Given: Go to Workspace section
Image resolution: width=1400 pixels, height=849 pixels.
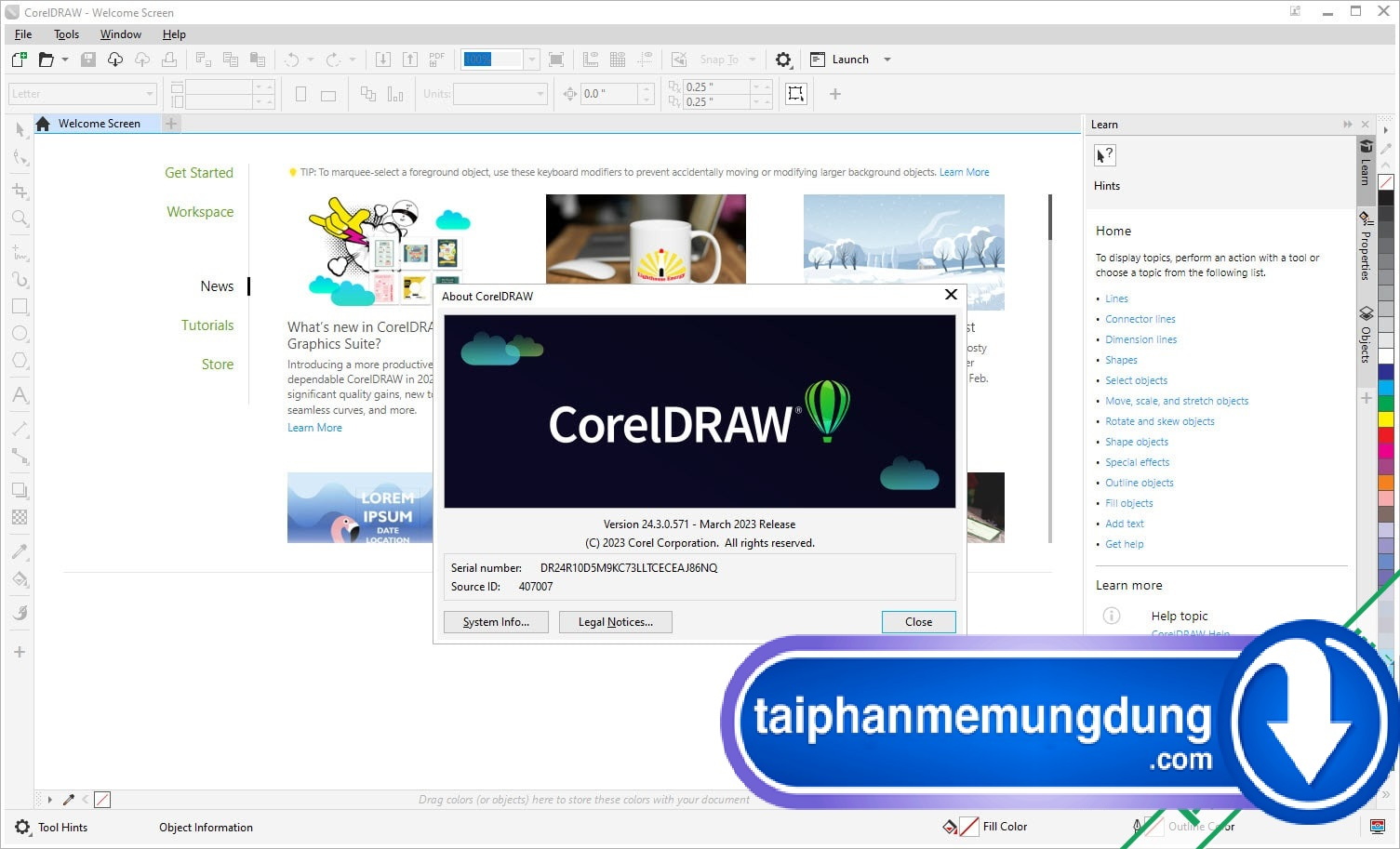Looking at the screenshot, I should 200,212.
